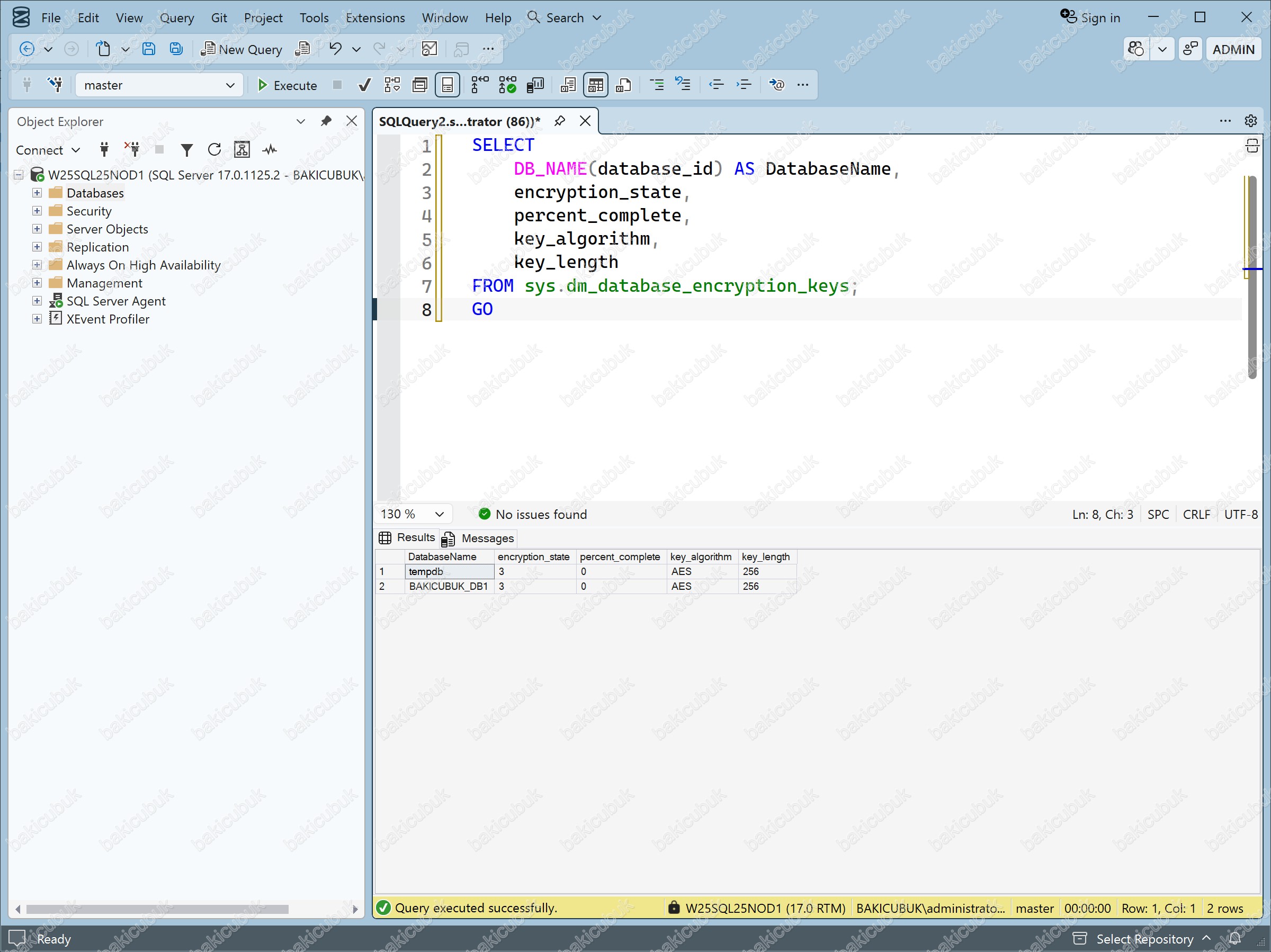Click Specify Values for Template Parameters icon
Viewport: 1271px width, 952px height.
pyautogui.click(x=776, y=85)
